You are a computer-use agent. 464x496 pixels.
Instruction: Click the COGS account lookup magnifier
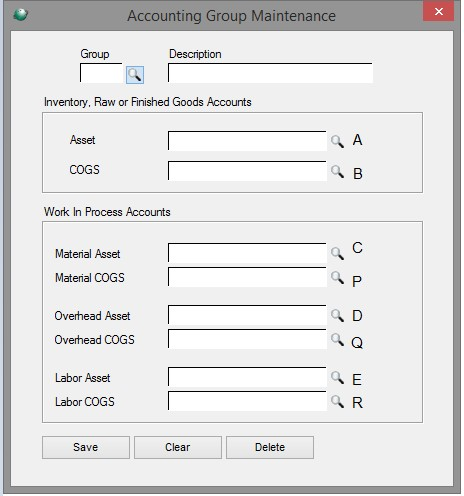(x=337, y=172)
